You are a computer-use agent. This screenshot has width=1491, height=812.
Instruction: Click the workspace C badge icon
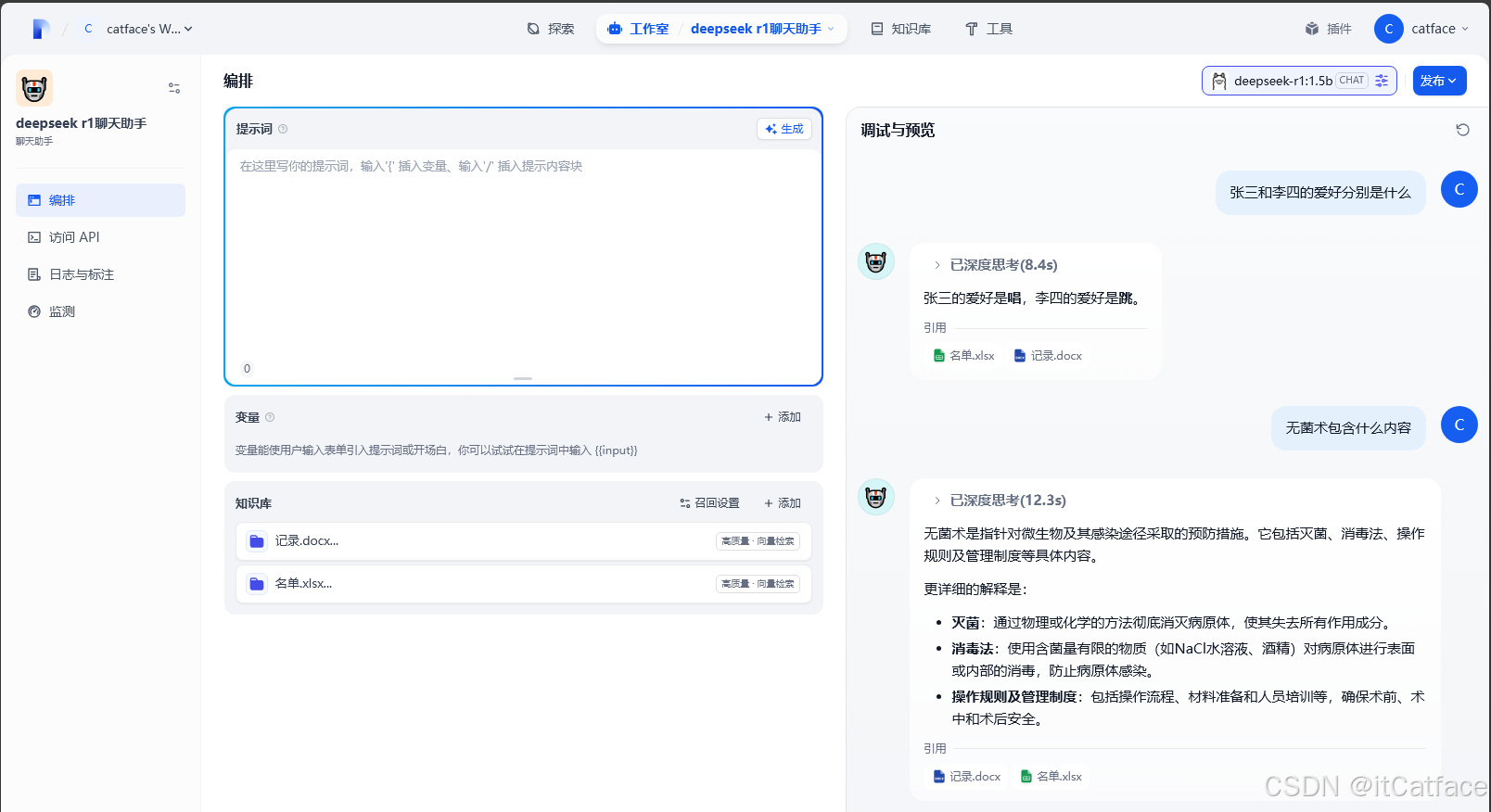[88, 29]
